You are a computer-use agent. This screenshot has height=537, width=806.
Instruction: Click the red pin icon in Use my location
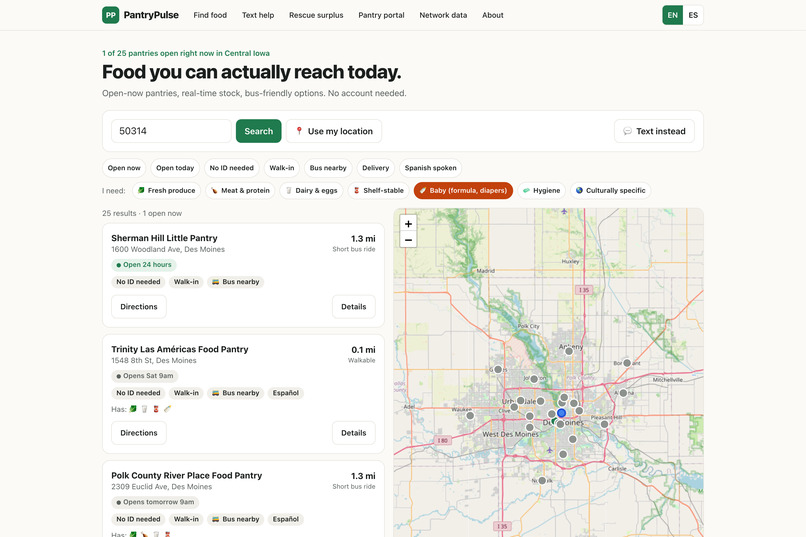click(299, 131)
